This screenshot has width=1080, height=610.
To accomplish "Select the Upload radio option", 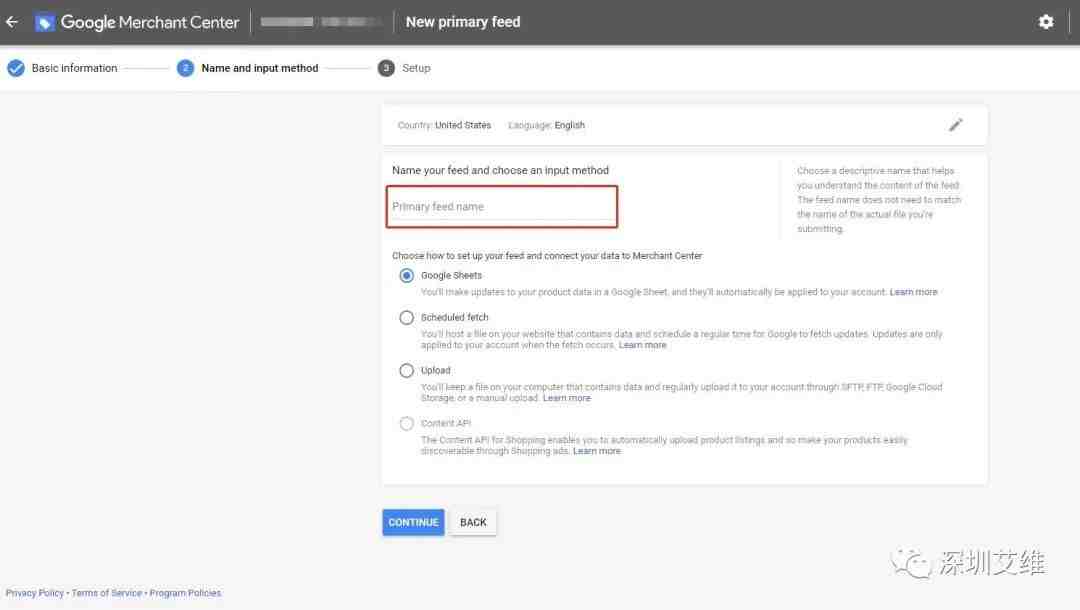I will (x=406, y=370).
